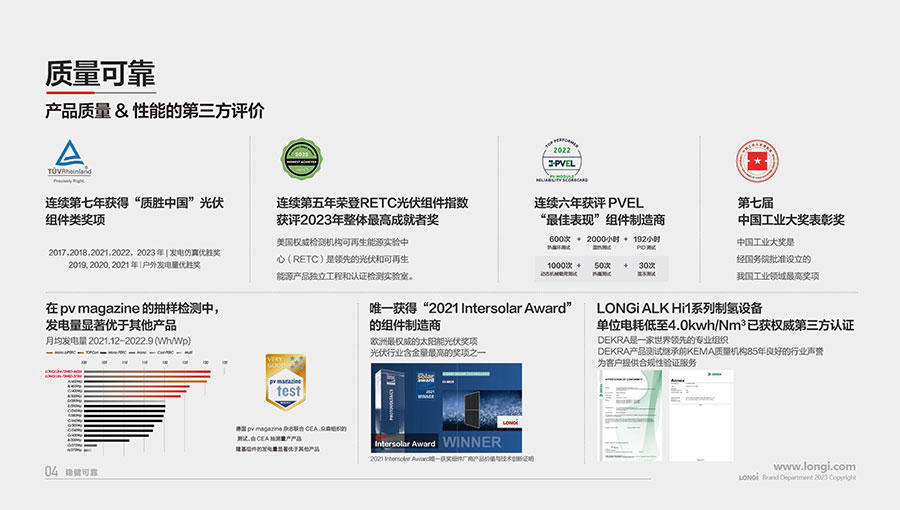
Task: Select heading 连续第五年荣登RETC光伏组件指数
Action: coord(372,203)
